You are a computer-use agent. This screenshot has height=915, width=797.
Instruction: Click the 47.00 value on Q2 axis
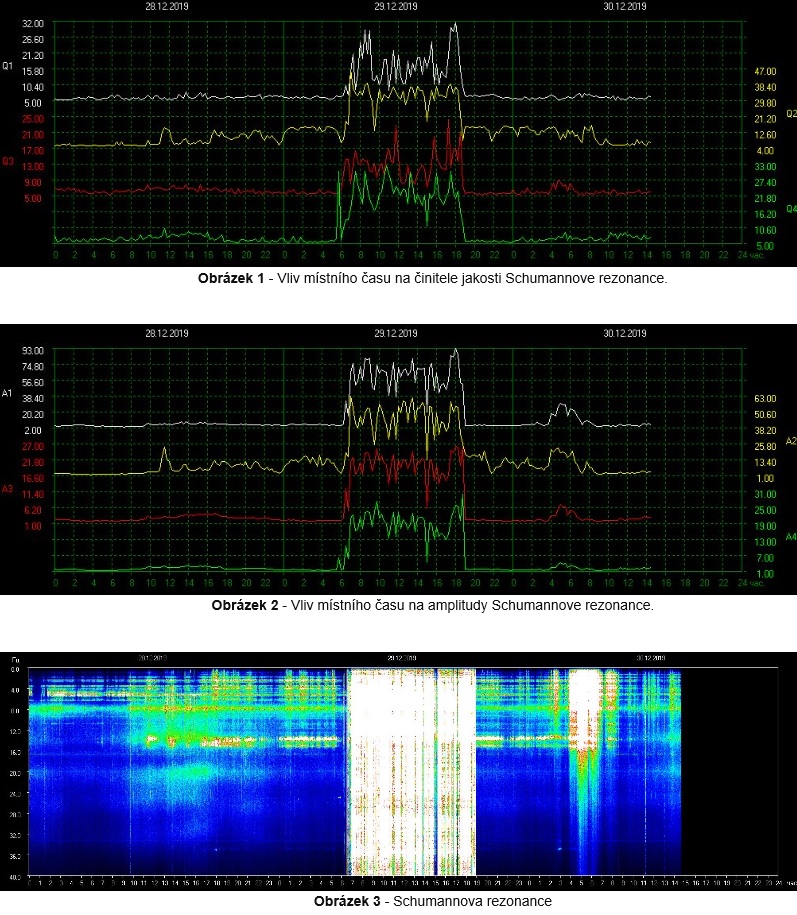[764, 72]
